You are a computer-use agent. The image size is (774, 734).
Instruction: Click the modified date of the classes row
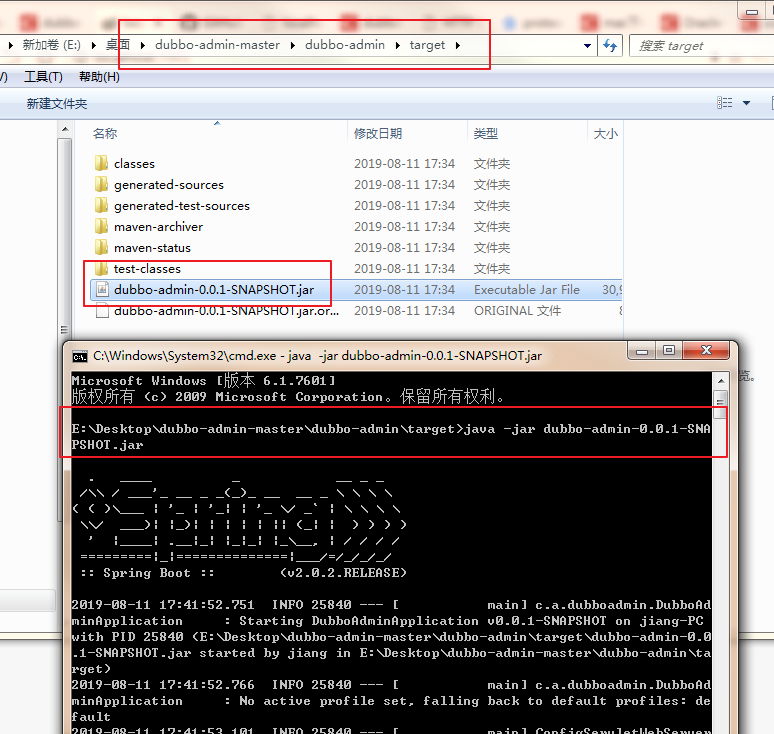(404, 163)
